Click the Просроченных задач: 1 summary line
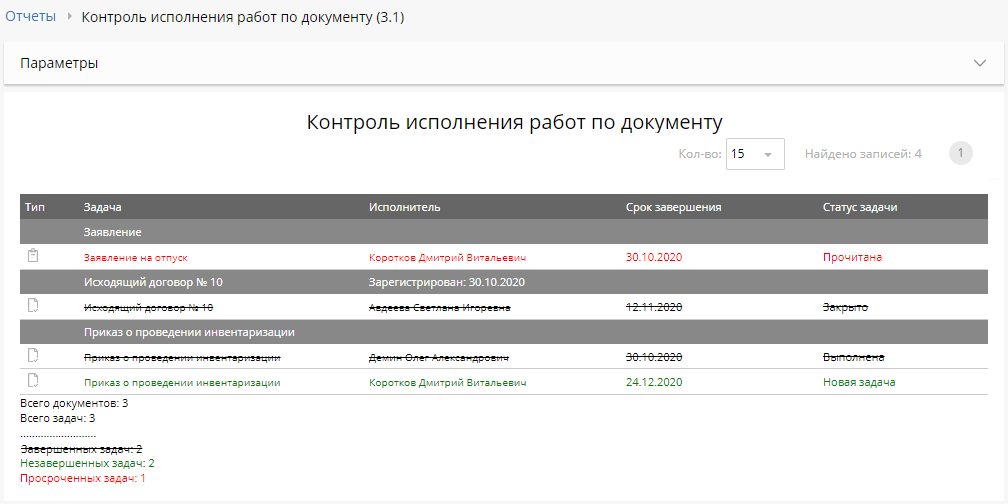Viewport: 1008px width, 504px height. [x=83, y=479]
